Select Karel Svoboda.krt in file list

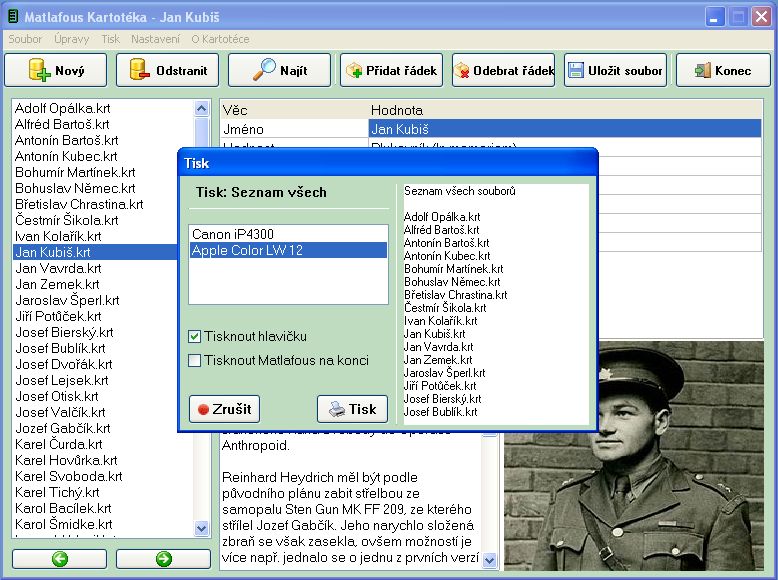(68, 476)
